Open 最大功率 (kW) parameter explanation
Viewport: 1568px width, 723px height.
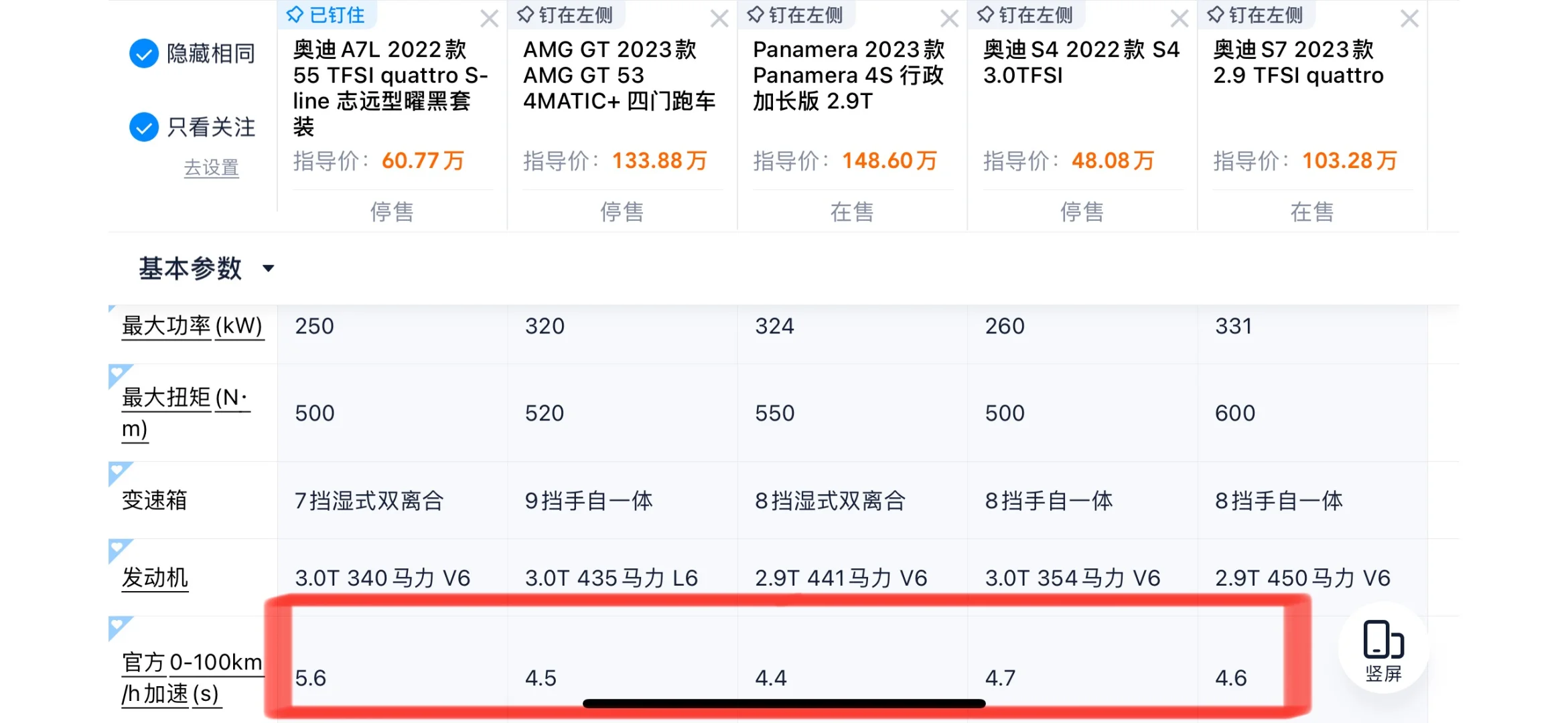(x=192, y=326)
